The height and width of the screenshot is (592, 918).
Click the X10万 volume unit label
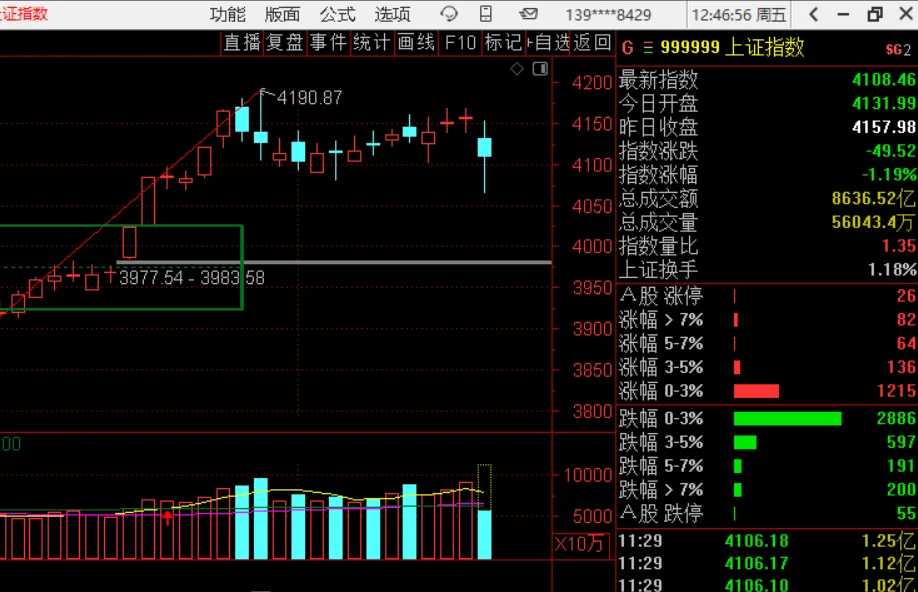tap(579, 544)
